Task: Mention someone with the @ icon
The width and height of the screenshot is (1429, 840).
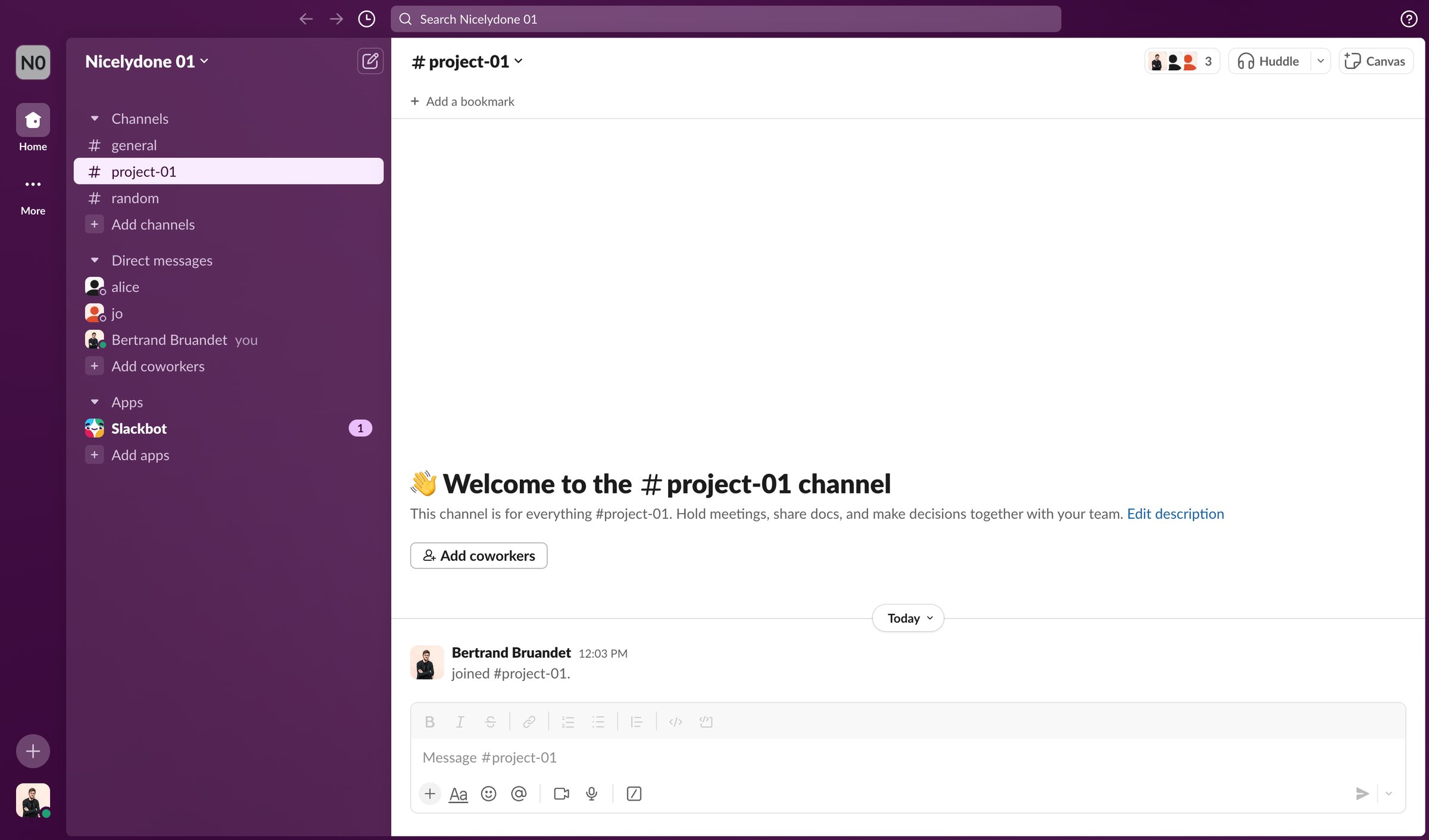Action: (519, 794)
